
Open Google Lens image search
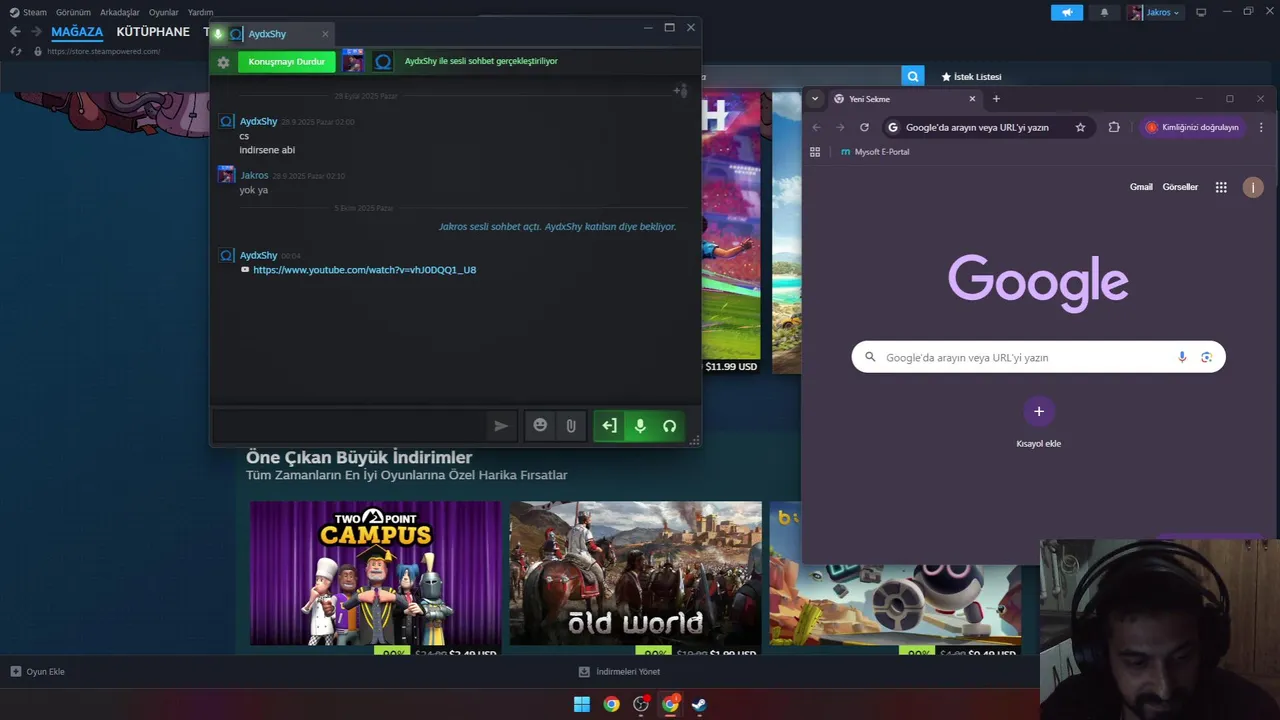pyautogui.click(x=1206, y=357)
